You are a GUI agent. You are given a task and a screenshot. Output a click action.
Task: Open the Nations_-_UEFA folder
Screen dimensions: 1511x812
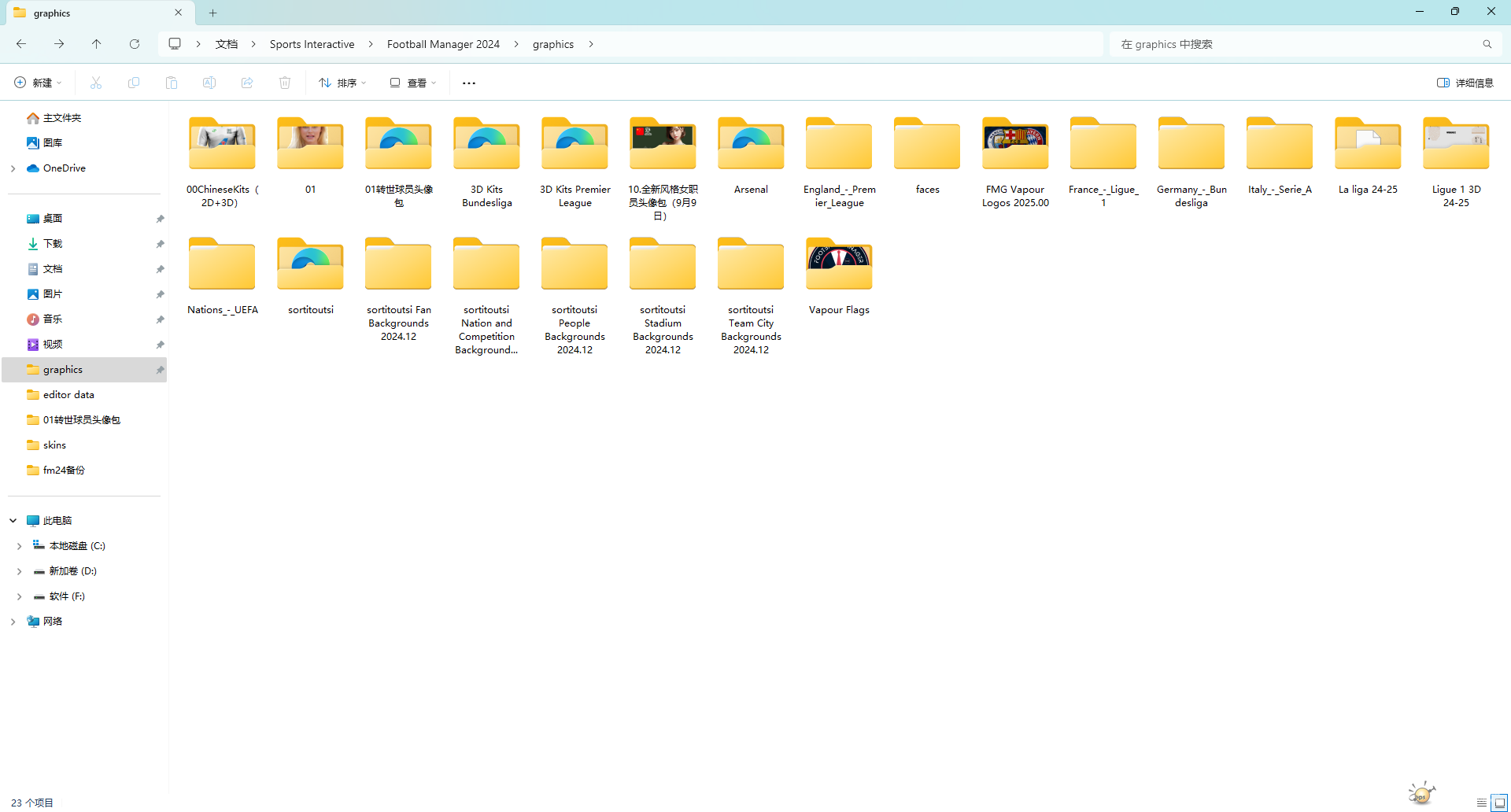[223, 276]
